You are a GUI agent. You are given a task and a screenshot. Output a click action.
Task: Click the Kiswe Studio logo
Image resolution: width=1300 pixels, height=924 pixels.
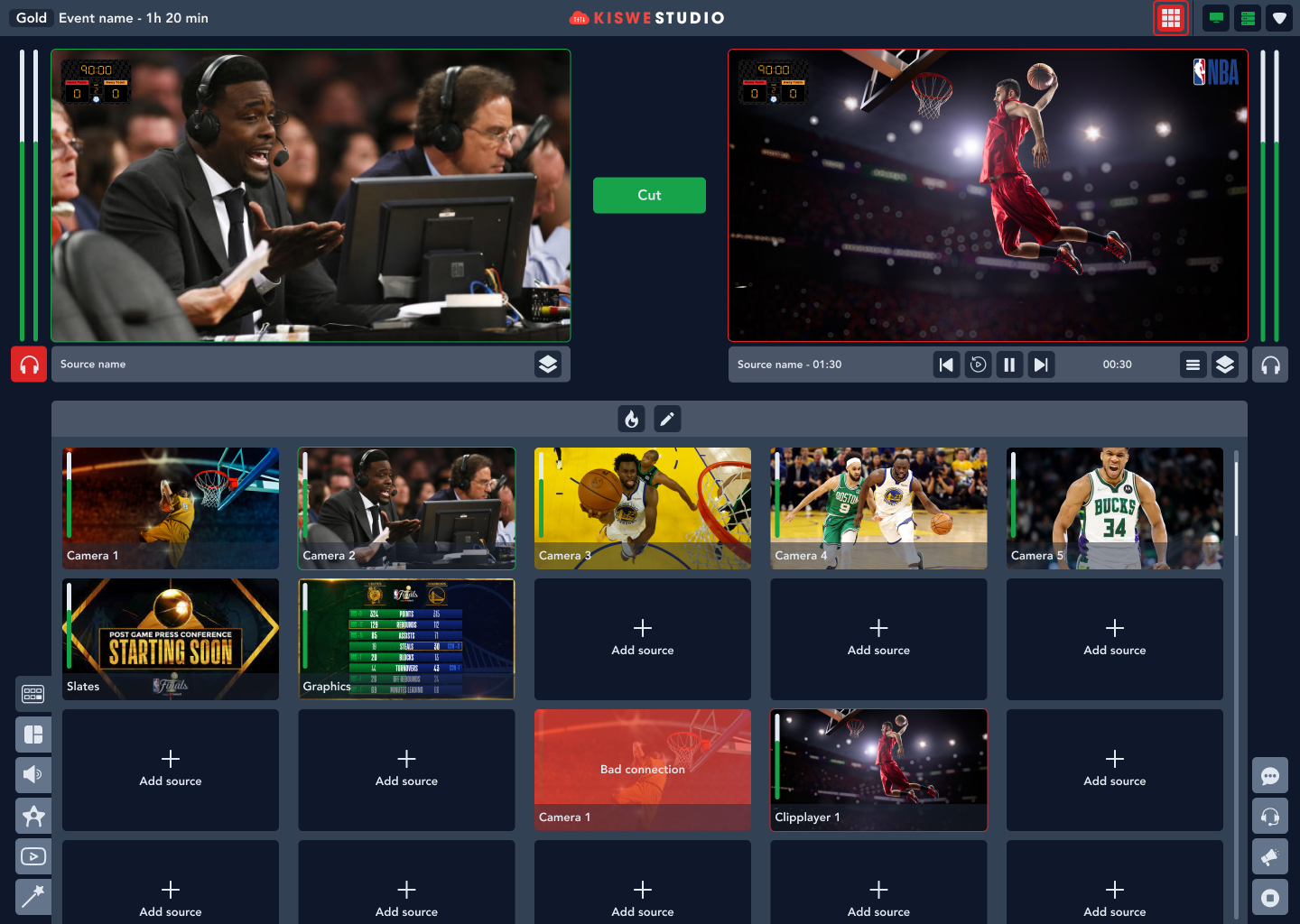tap(647, 18)
